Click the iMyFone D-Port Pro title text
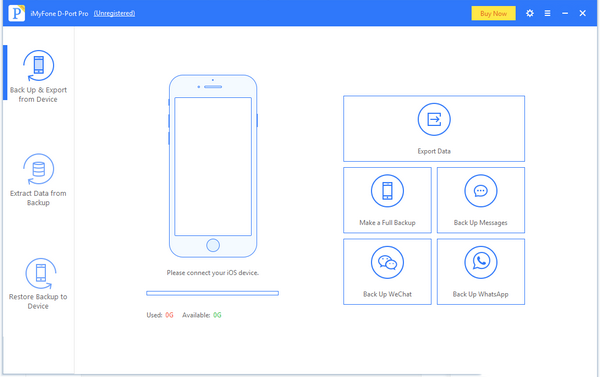Image resolution: width=600 pixels, height=377 pixels. pos(59,13)
